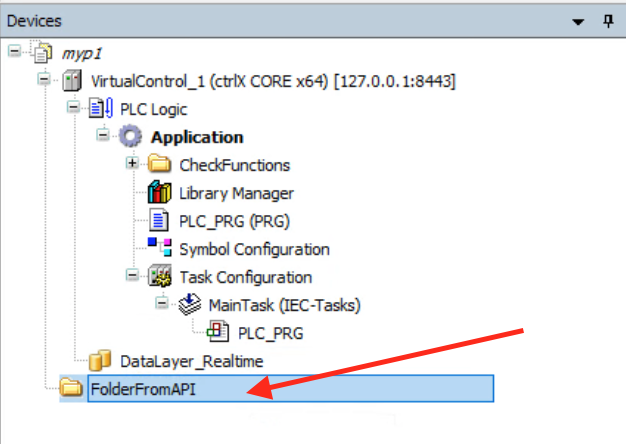Screen dimensions: 626x444
Task: Click the PLC_PRG task call icon
Action: [x=218, y=332]
